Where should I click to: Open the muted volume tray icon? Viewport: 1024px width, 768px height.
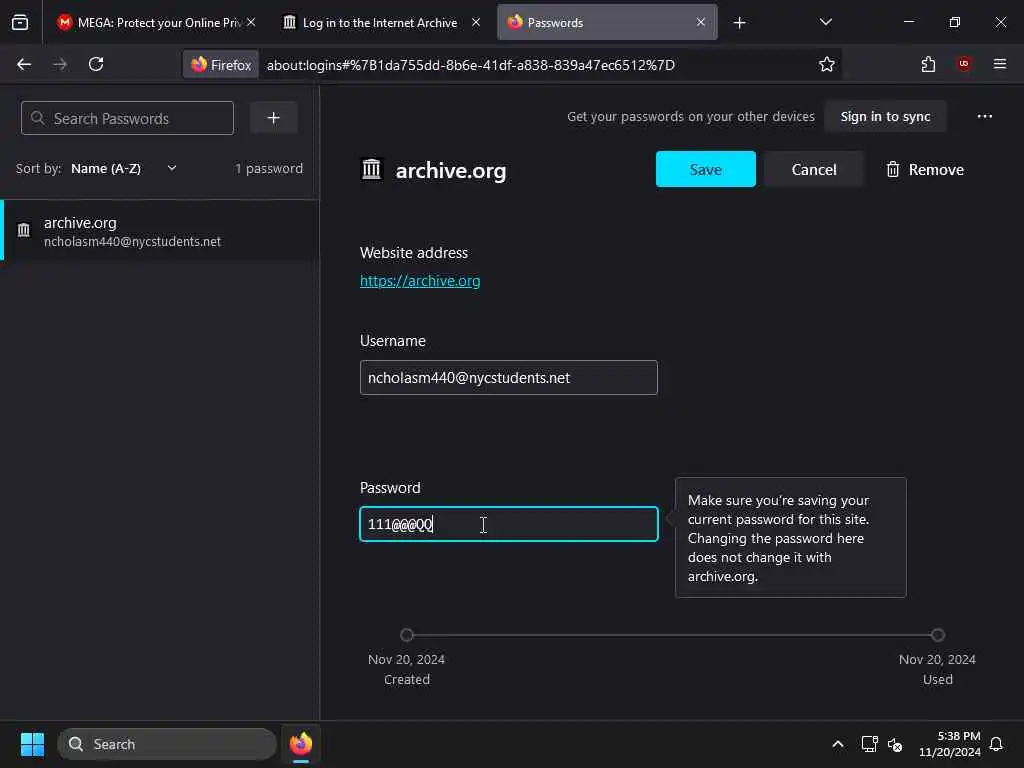click(895, 744)
